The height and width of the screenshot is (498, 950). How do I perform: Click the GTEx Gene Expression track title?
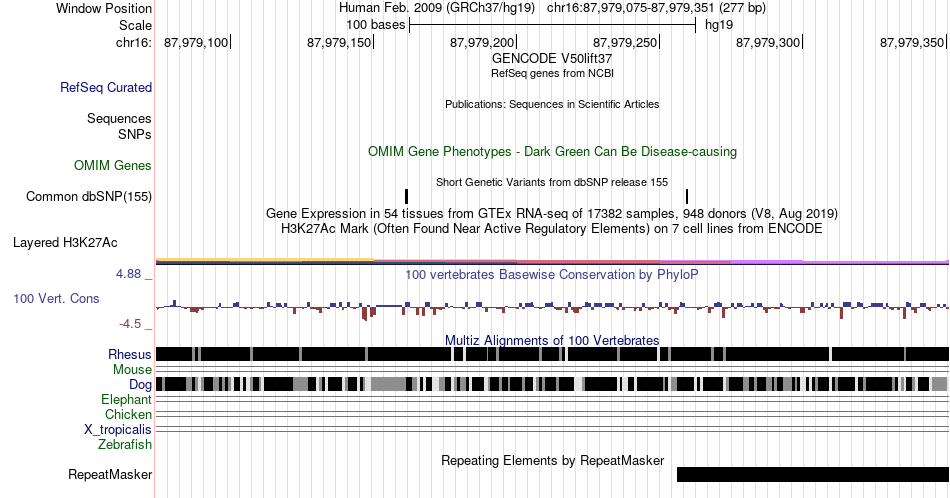point(552,213)
